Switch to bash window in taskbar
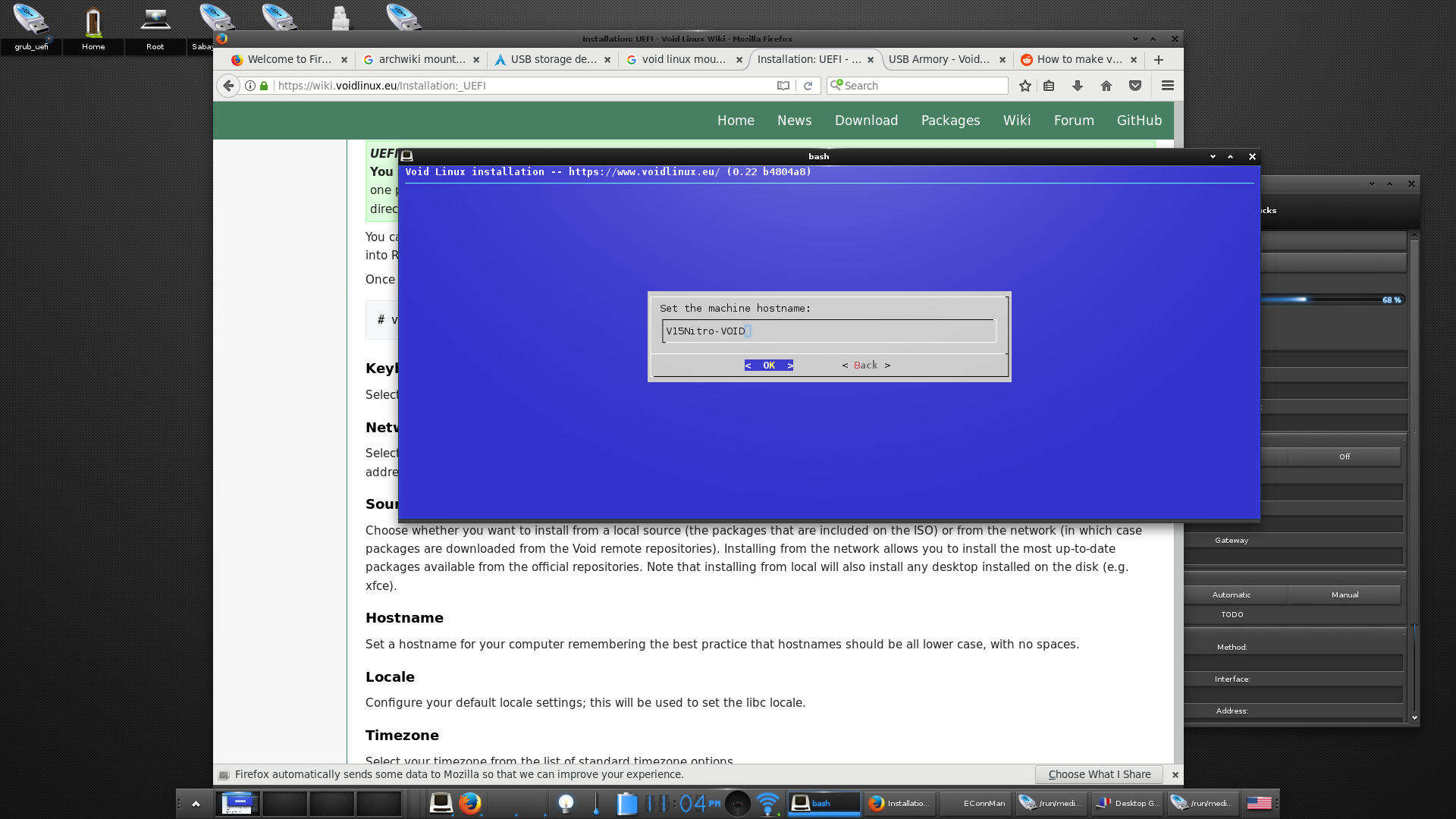Viewport: 1456px width, 819px height. click(x=824, y=803)
